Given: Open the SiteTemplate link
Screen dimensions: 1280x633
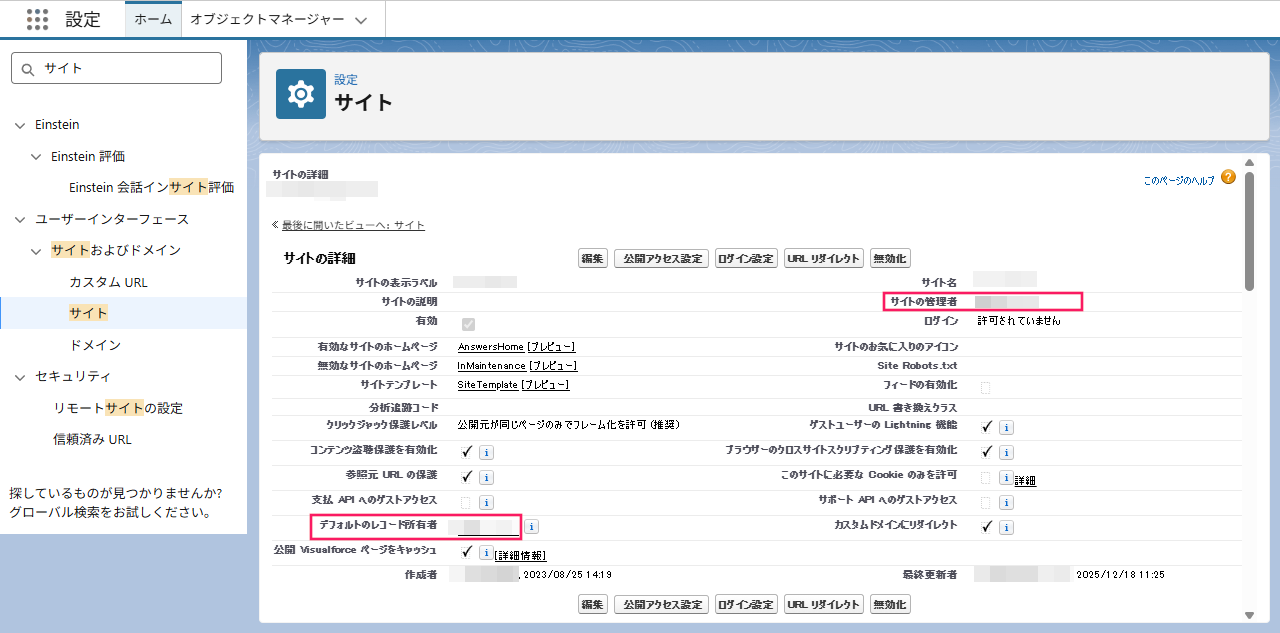Looking at the screenshot, I should click(x=487, y=385).
